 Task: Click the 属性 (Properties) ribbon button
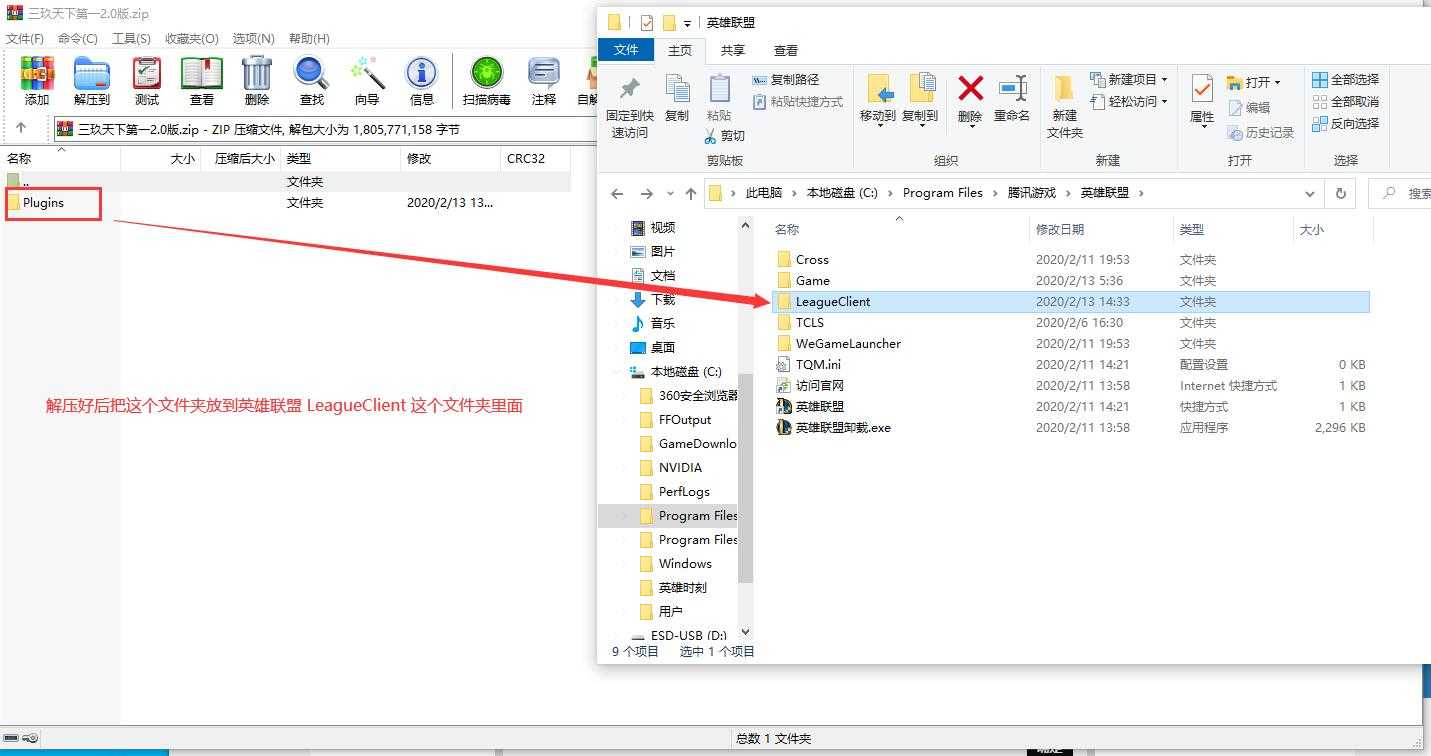pos(1202,100)
